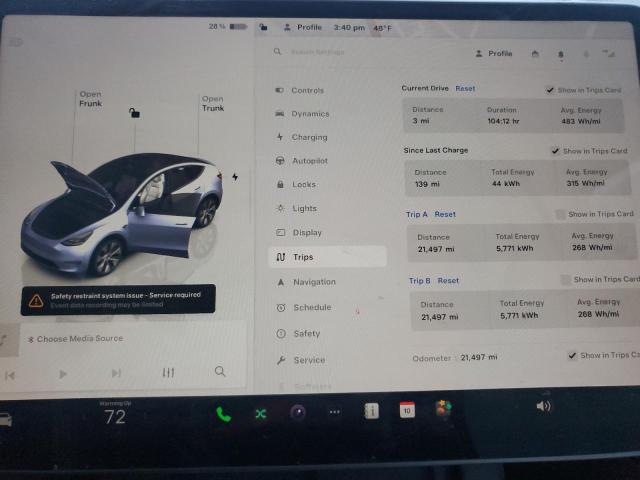Open the phone app in dock
640x480 pixels.
click(x=224, y=414)
